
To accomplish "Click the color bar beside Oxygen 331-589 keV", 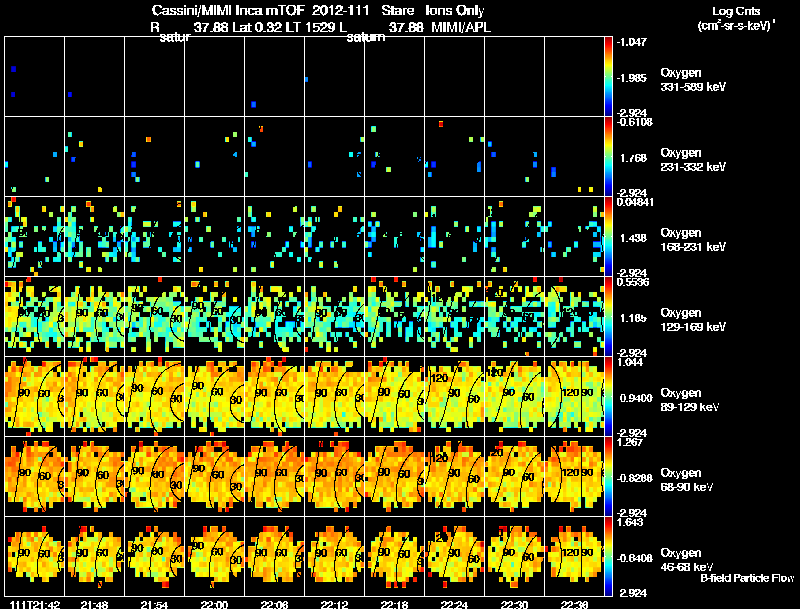I will click(608, 77).
